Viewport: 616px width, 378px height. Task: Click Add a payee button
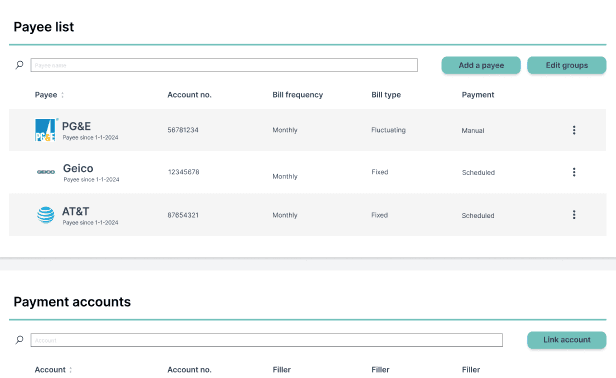[x=481, y=65]
